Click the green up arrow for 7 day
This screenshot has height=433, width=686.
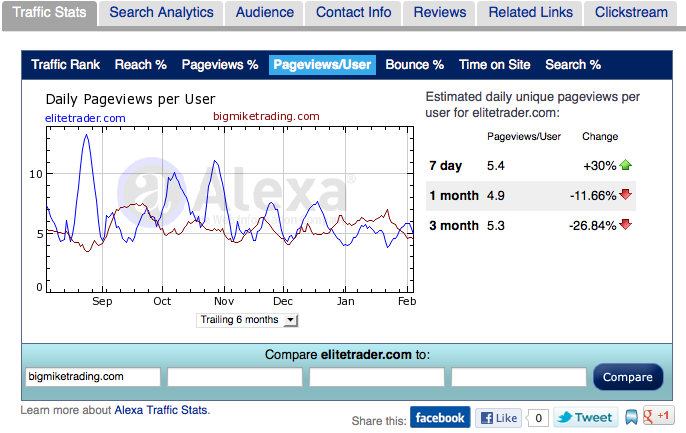pyautogui.click(x=626, y=165)
